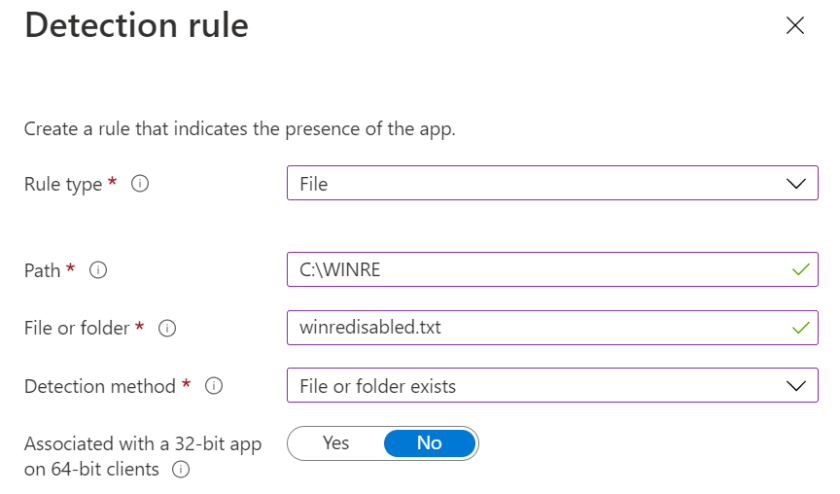Click into the Path field containing C:\WINRE
This screenshot has width=840, height=494.
click(552, 270)
